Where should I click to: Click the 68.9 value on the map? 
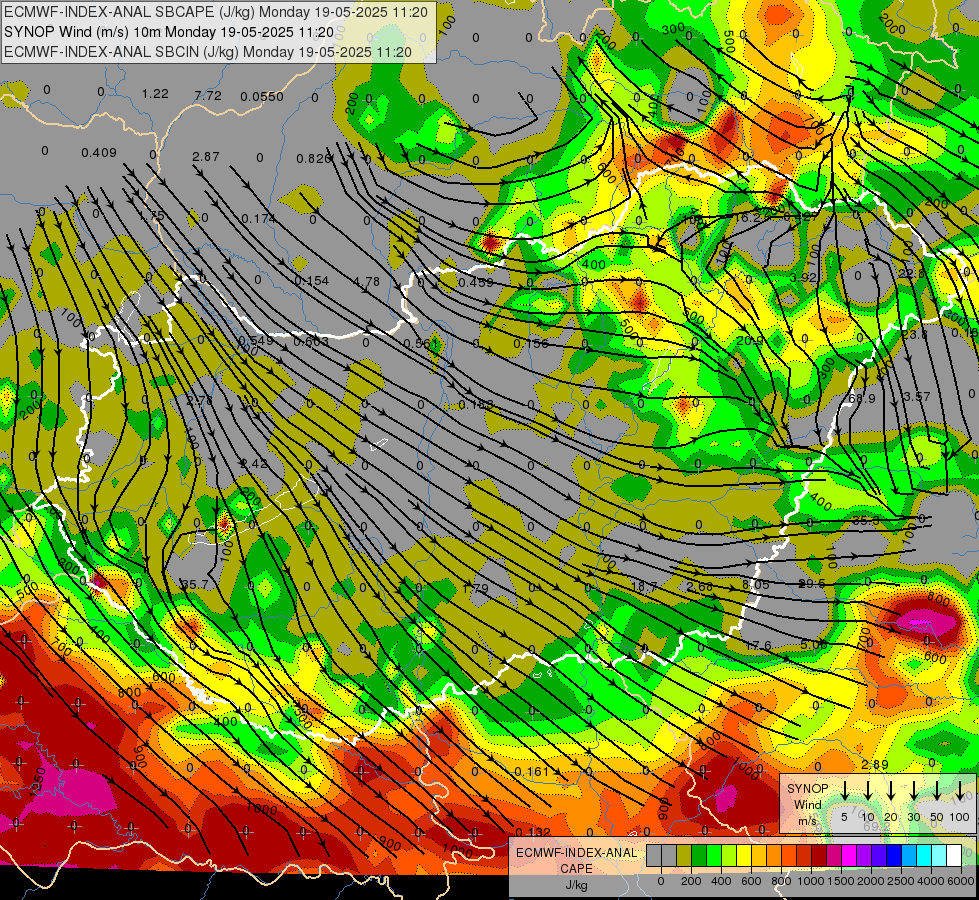862,398
